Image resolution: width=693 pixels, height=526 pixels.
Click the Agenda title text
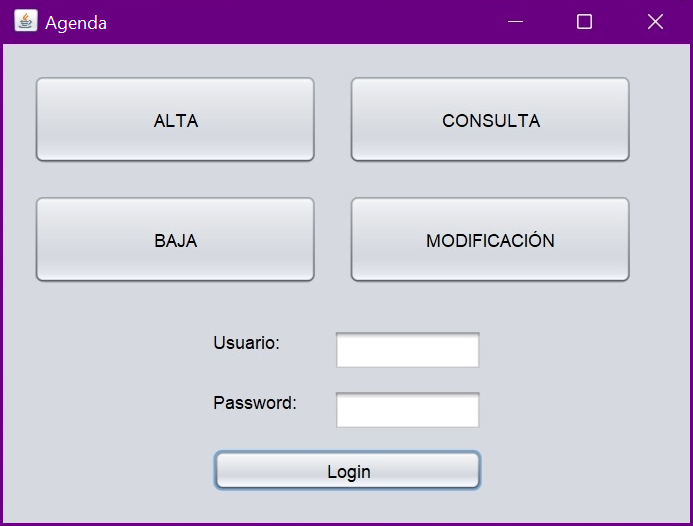click(76, 22)
